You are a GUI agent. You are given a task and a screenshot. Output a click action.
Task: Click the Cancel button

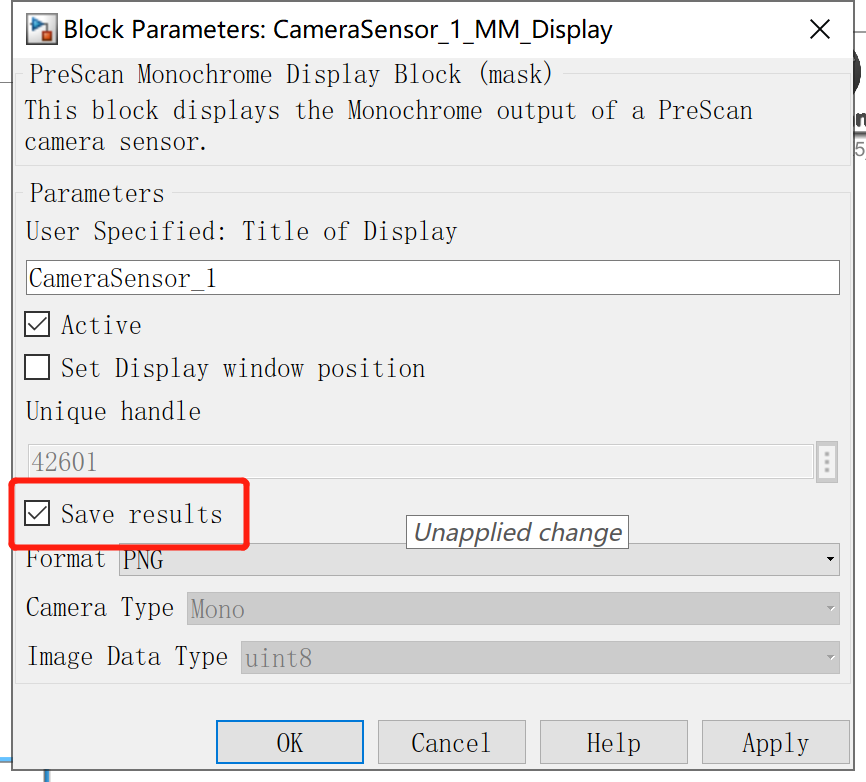[x=452, y=742]
